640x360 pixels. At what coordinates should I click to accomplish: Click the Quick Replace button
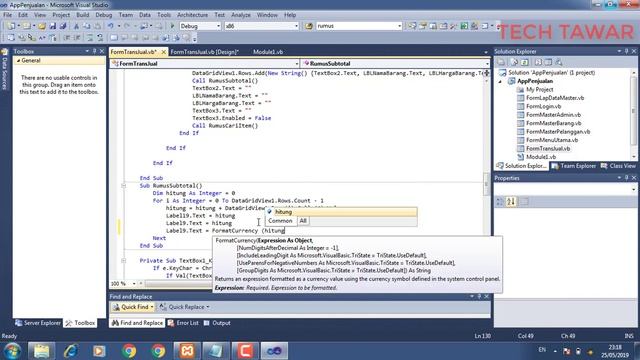(x=184, y=307)
